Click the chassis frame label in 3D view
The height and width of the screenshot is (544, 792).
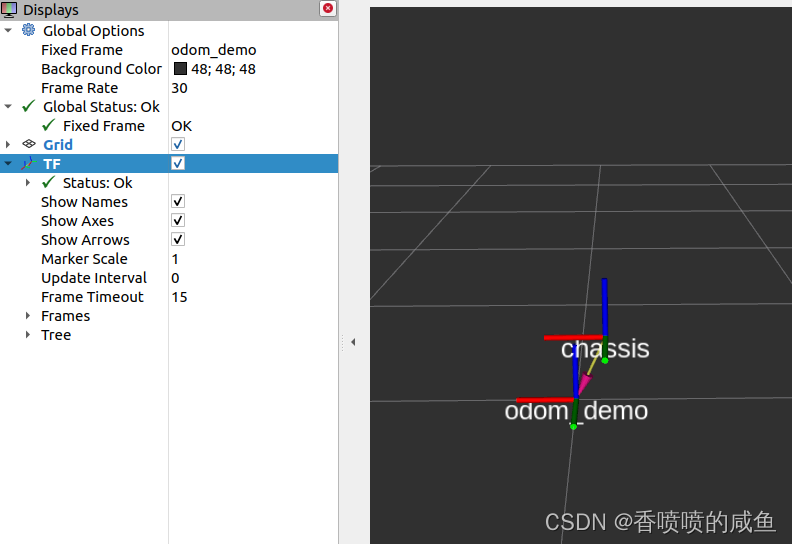[x=605, y=349]
